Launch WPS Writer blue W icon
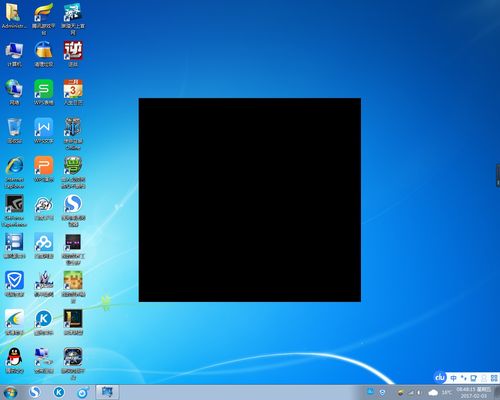 coord(44,127)
